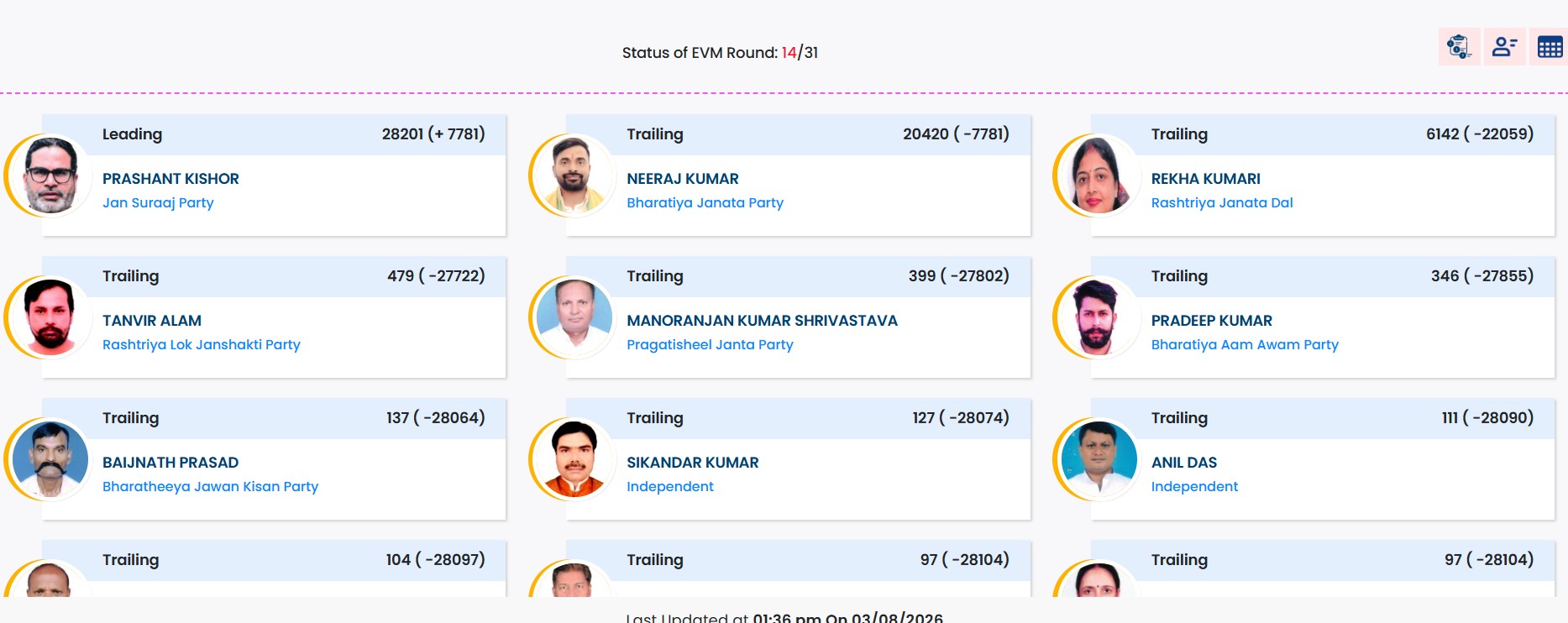Switch to candidate card view icon

[x=1504, y=47]
